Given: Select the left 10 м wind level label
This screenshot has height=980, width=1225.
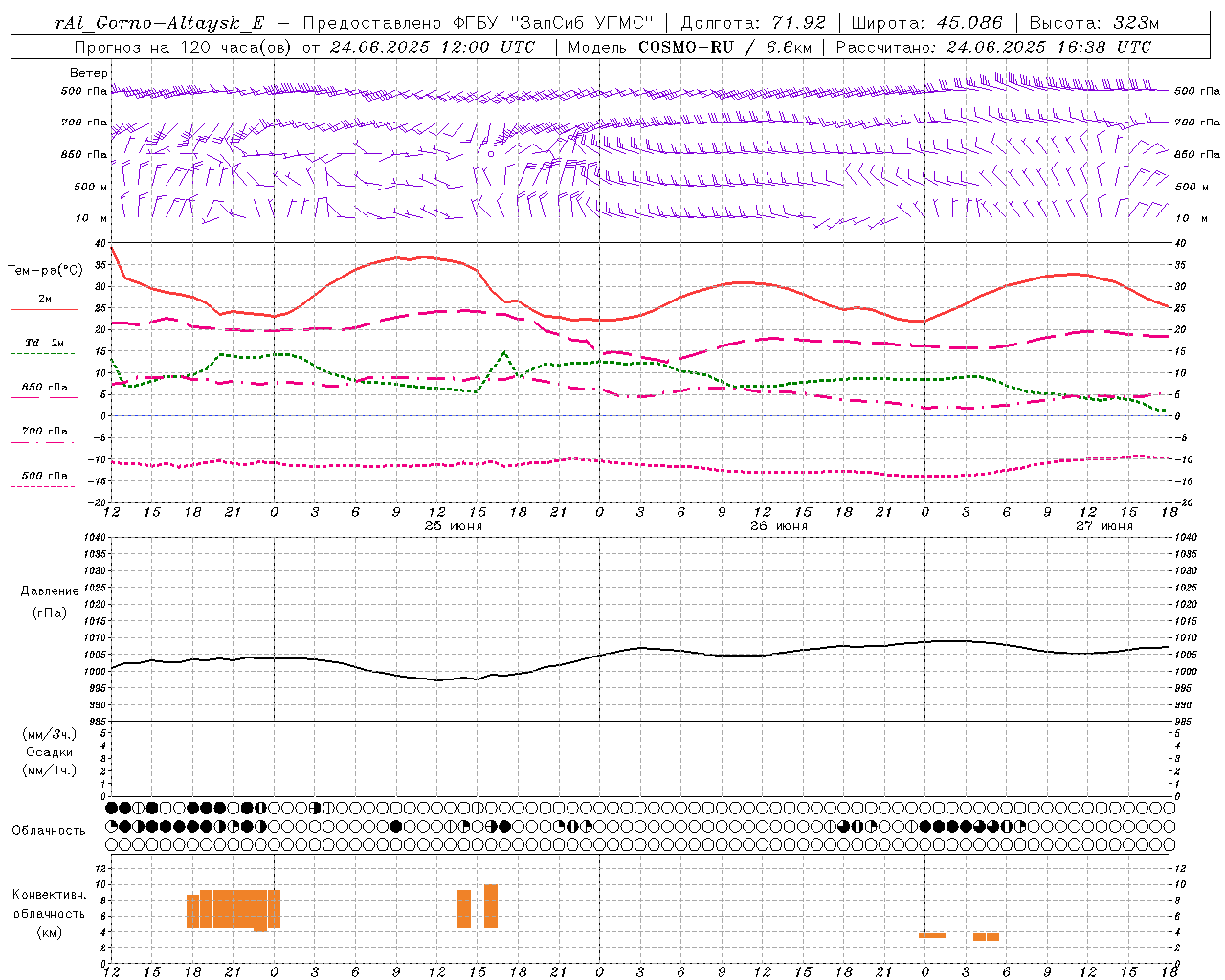Looking at the screenshot, I should coord(92,218).
